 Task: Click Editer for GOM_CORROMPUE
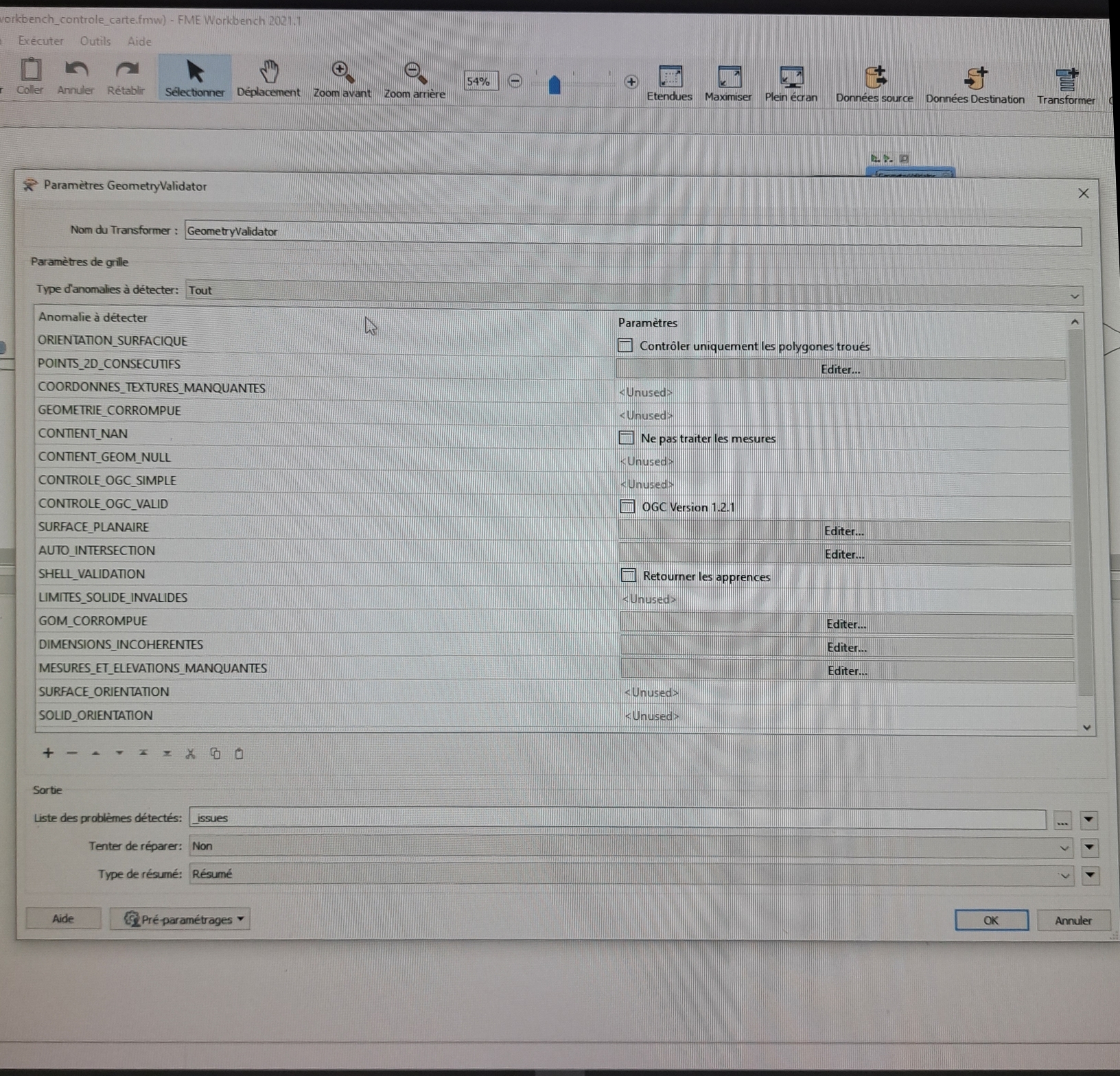[846, 624]
